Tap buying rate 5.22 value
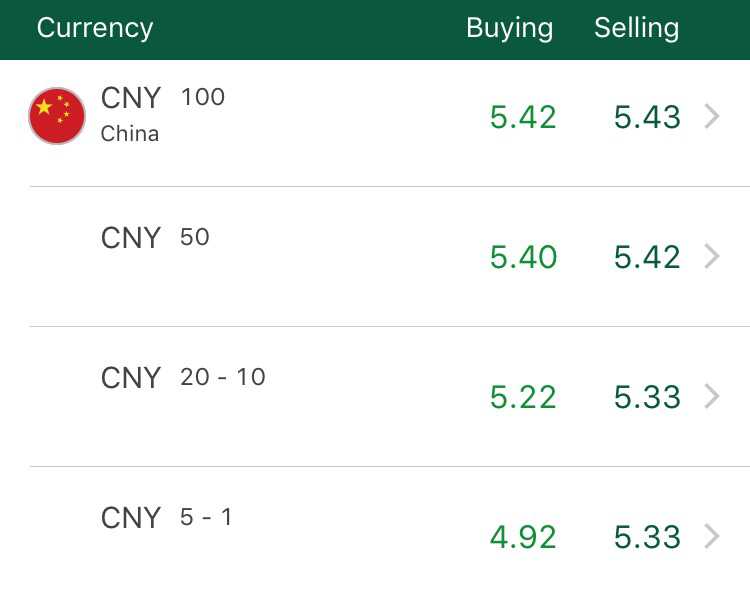750x600 pixels. point(523,397)
